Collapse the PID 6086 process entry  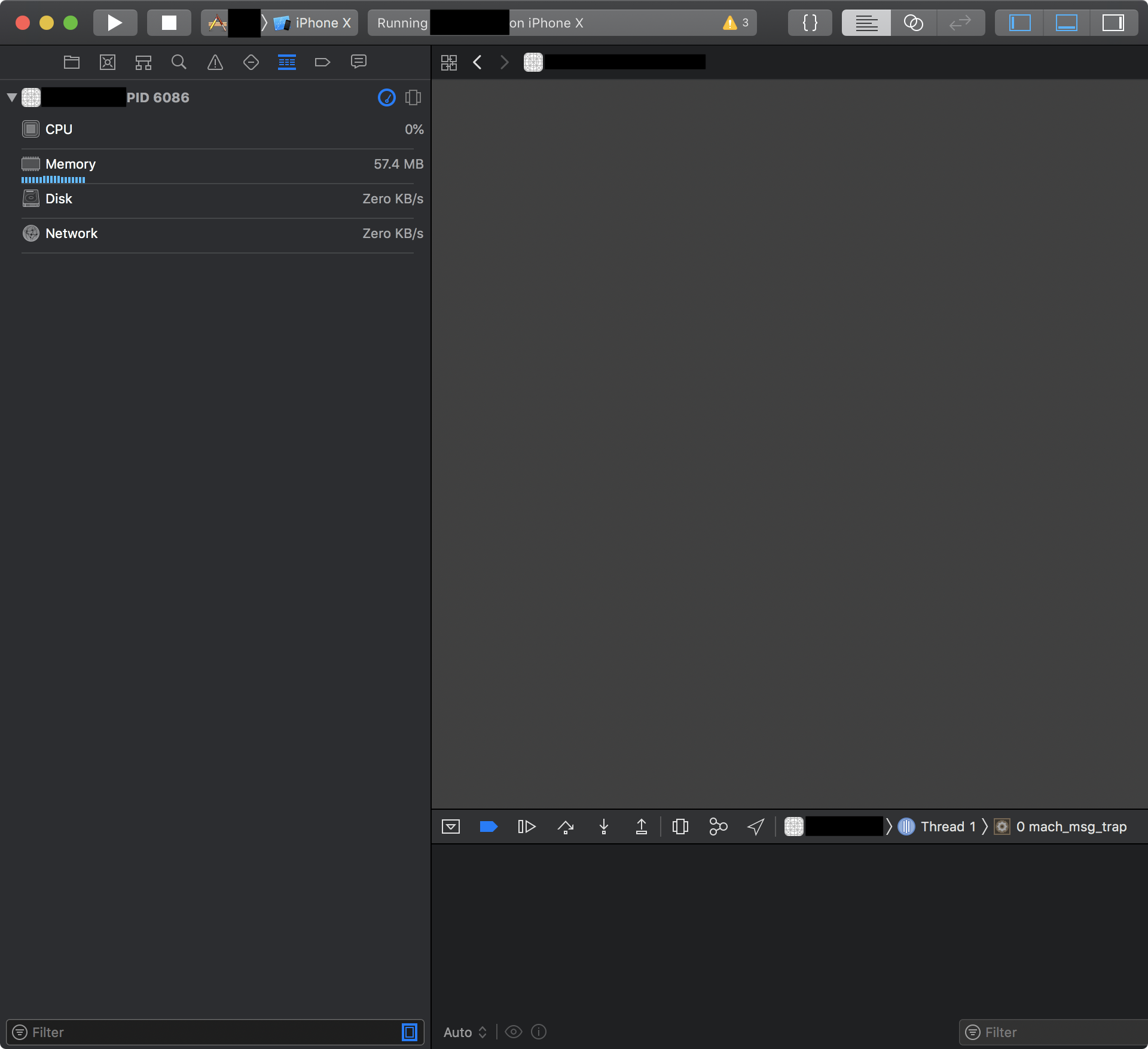coord(11,97)
